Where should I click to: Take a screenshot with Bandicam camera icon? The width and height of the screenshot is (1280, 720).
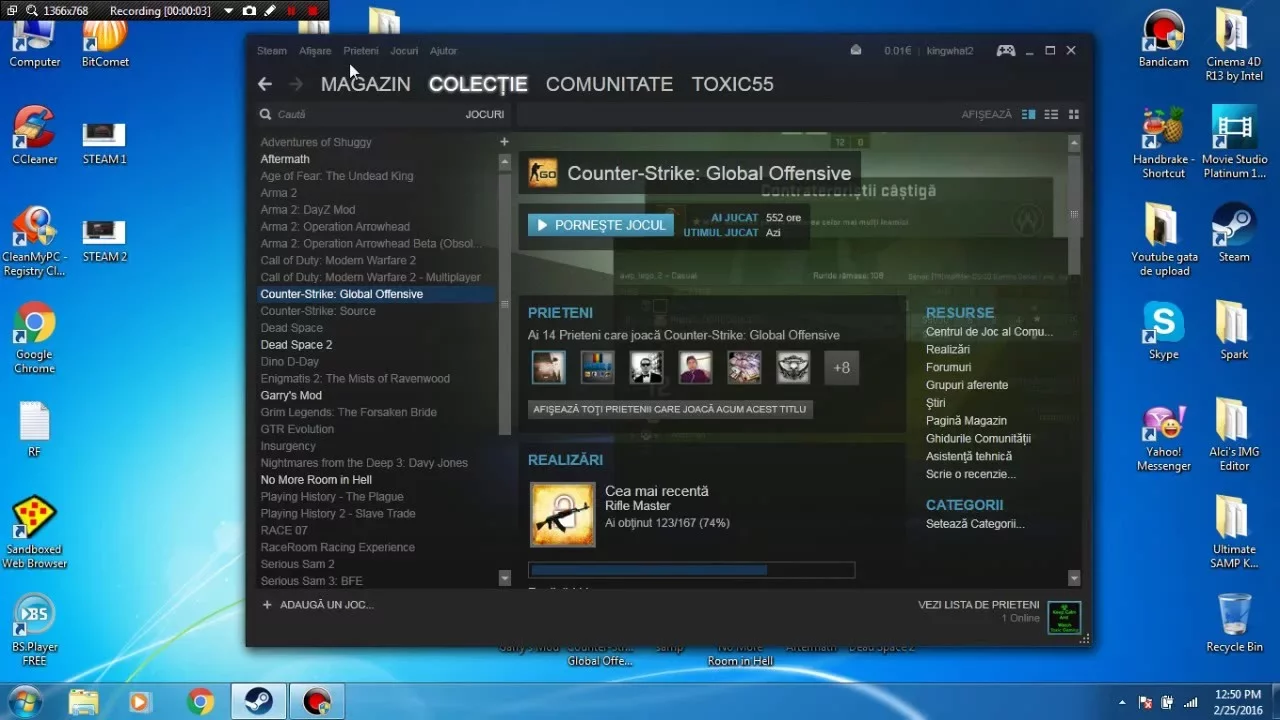click(249, 11)
